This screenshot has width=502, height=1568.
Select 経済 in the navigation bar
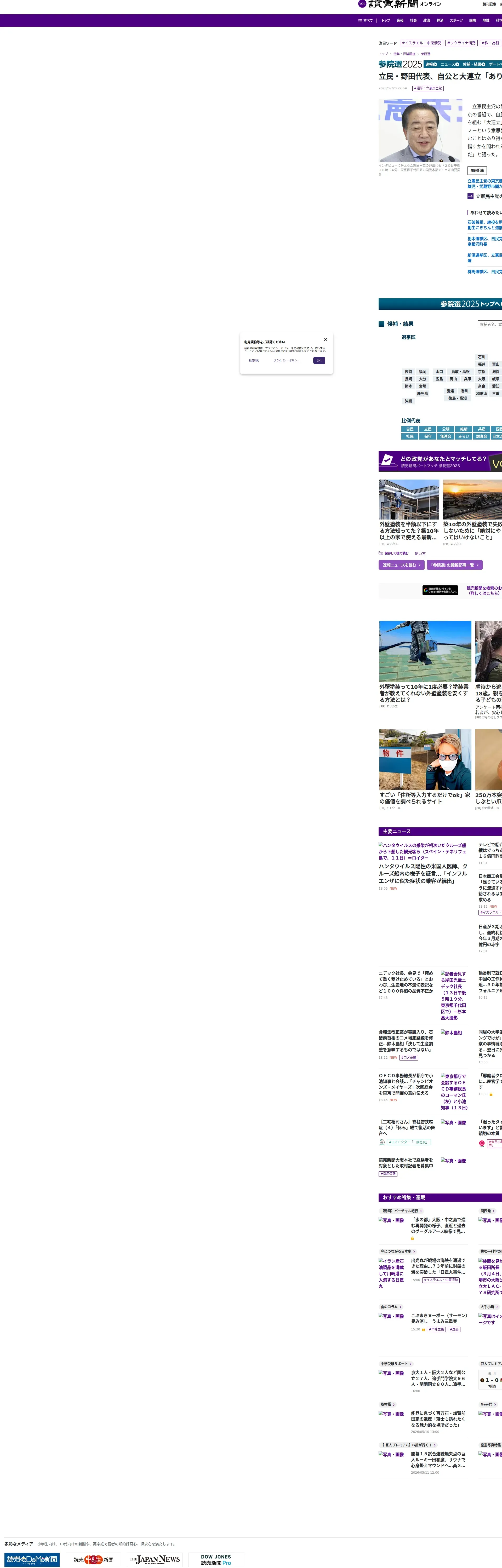click(440, 21)
